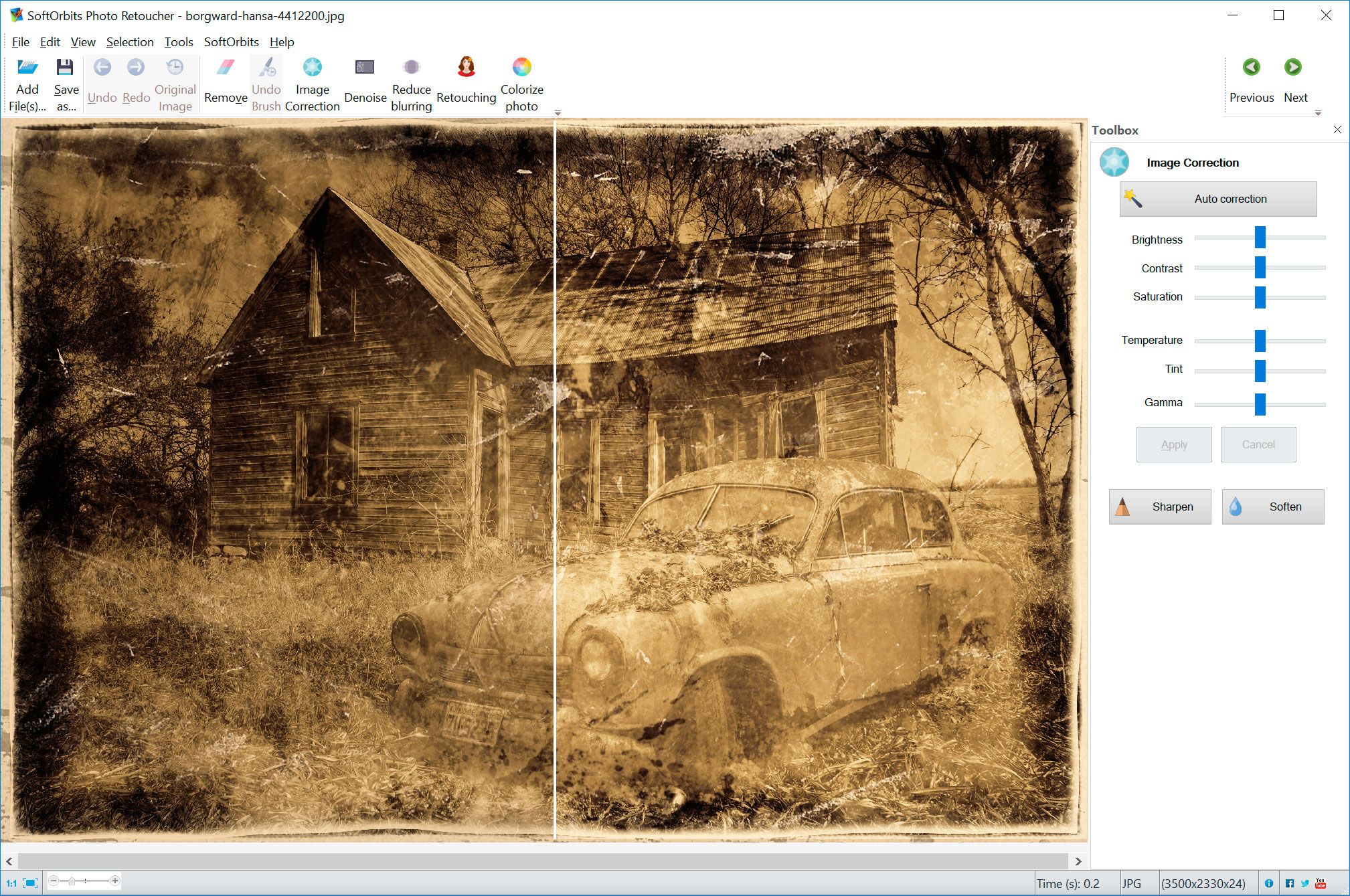Image resolution: width=1350 pixels, height=896 pixels.
Task: Select Reduce Blurring tool
Action: coord(411,84)
